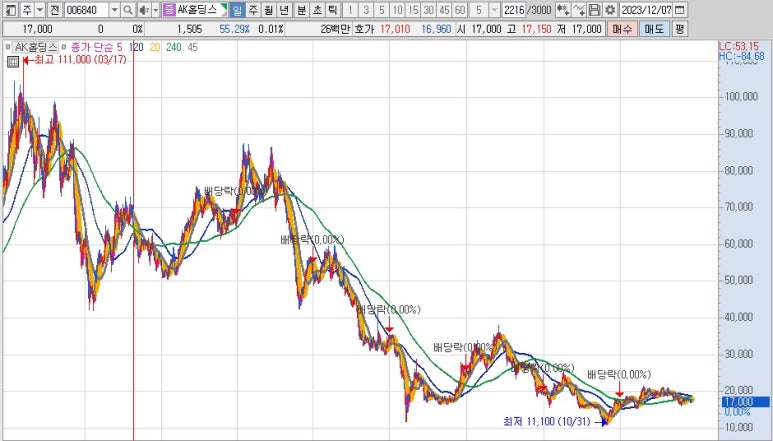Click the LC:53.15 label

click(738, 46)
